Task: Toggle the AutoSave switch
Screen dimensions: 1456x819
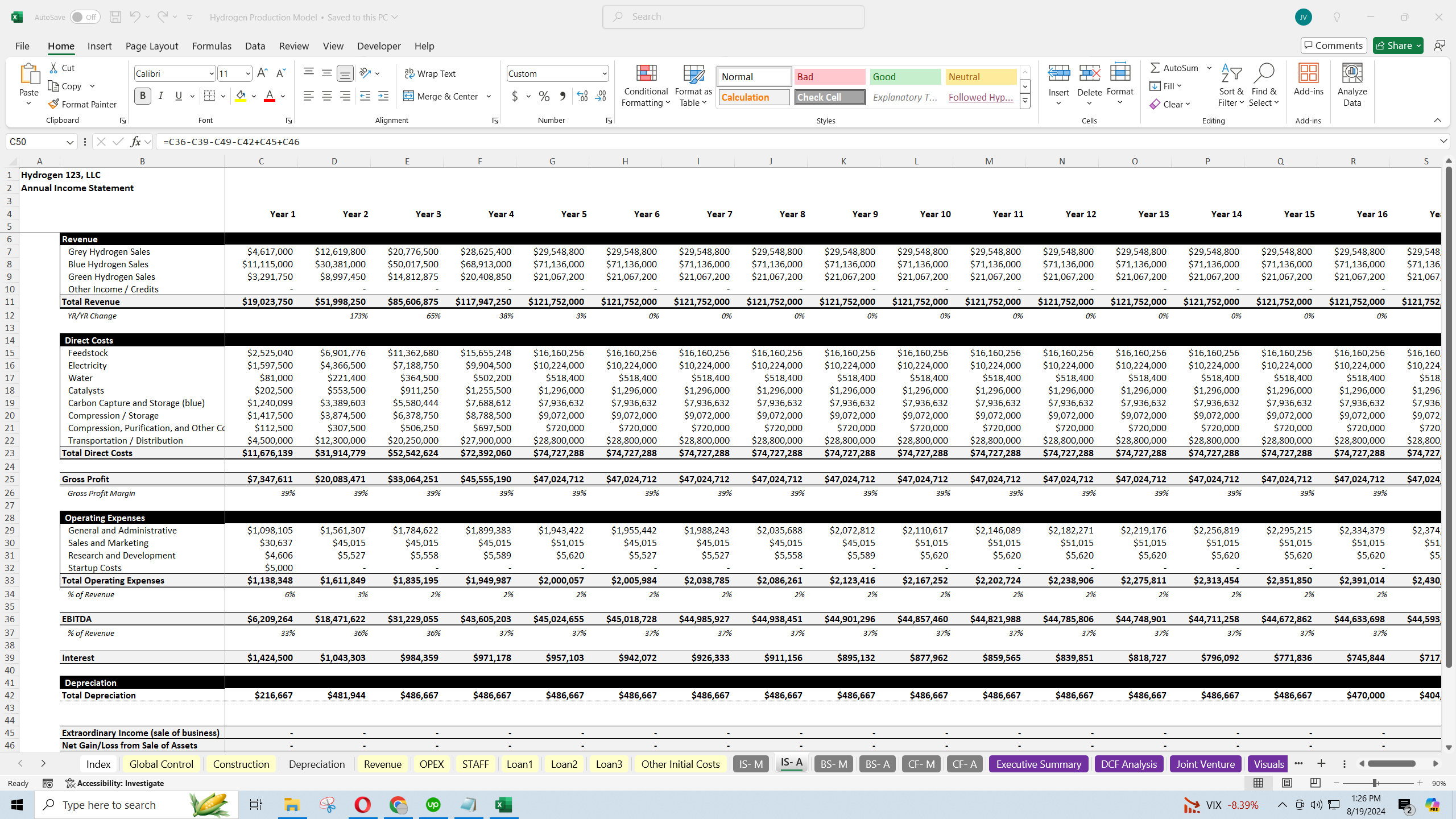Action: pos(85,17)
